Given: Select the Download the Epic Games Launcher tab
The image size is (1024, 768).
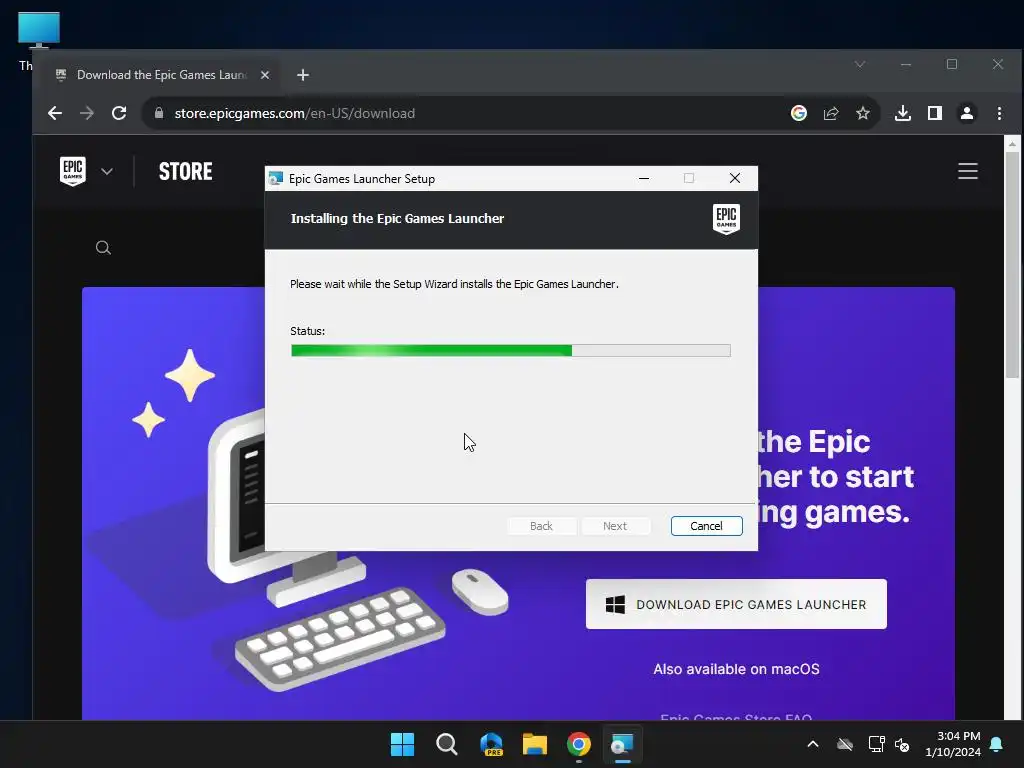Looking at the screenshot, I should click(x=161, y=75).
